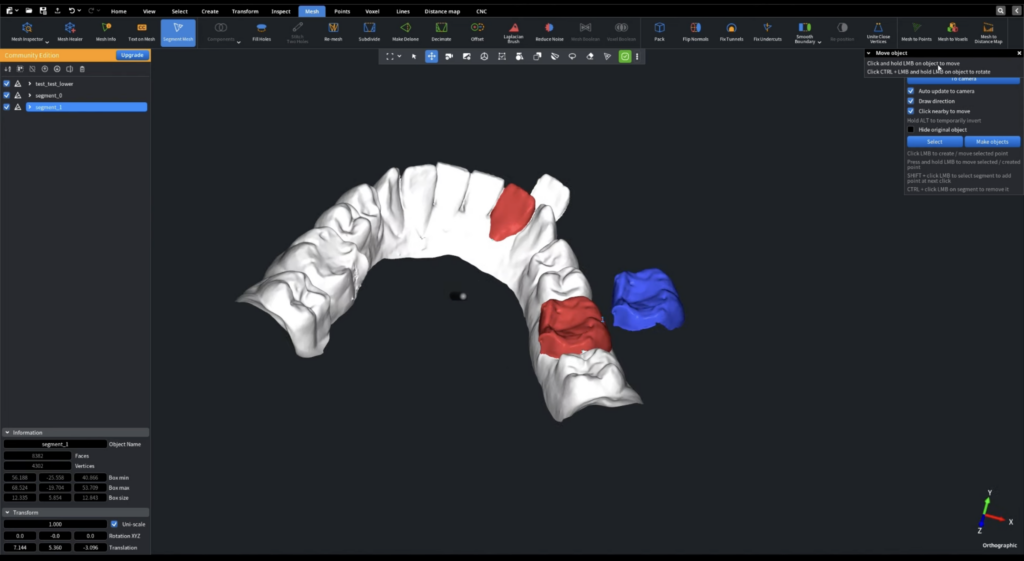The height and width of the screenshot is (561, 1024).
Task: Uncheck Auto update to camera
Action: pos(911,91)
